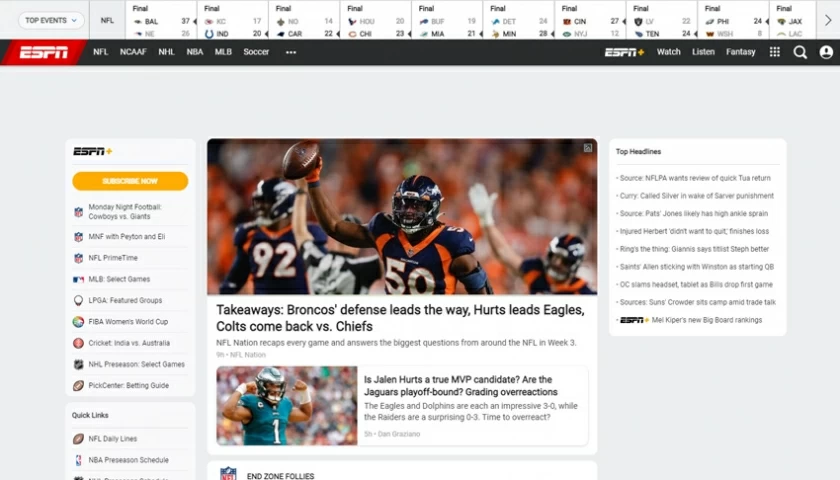
Task: Click FIBA Women's World Cup icon
Action: click(x=78, y=322)
